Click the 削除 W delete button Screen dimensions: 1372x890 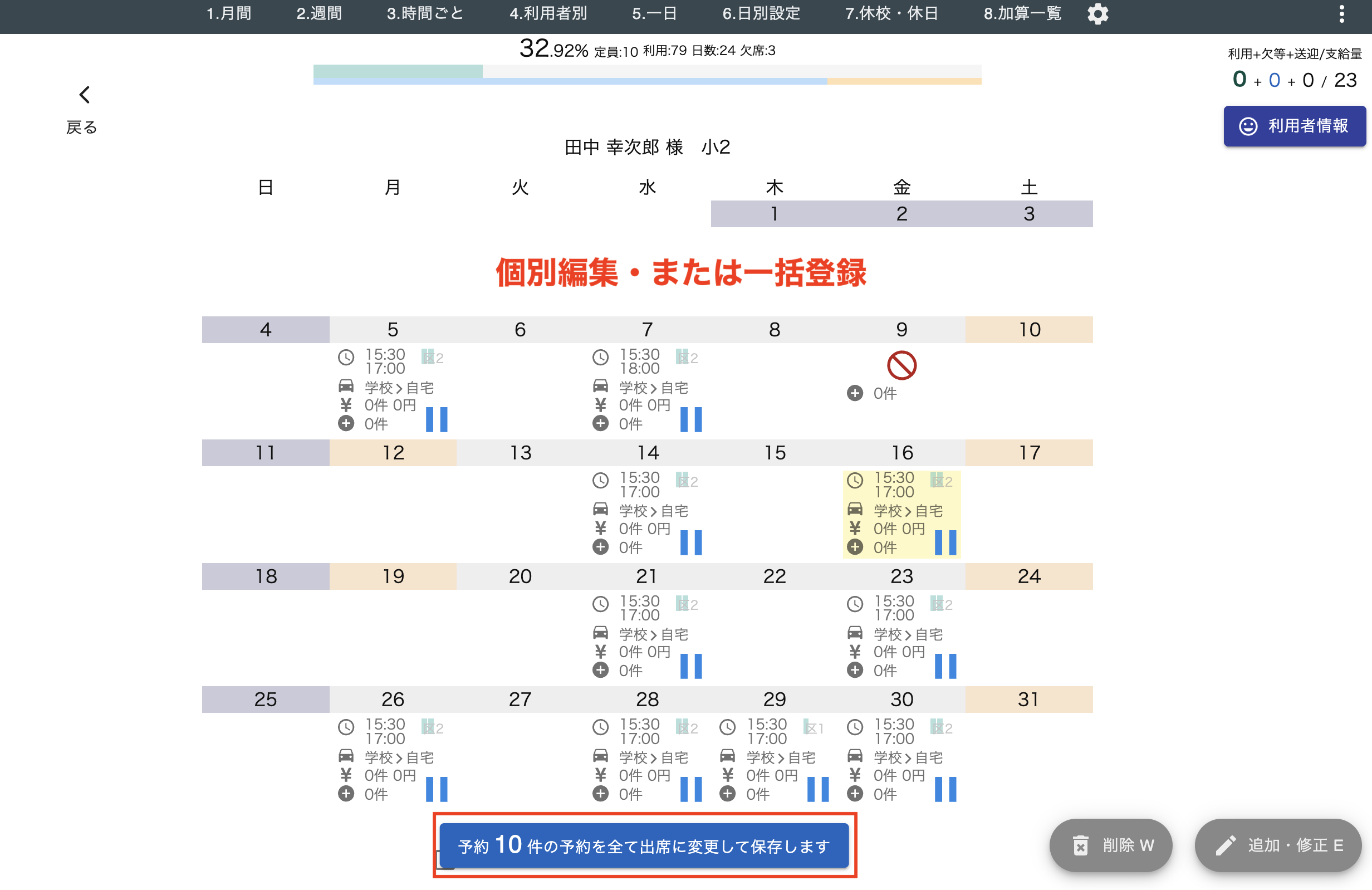[x=1110, y=845]
